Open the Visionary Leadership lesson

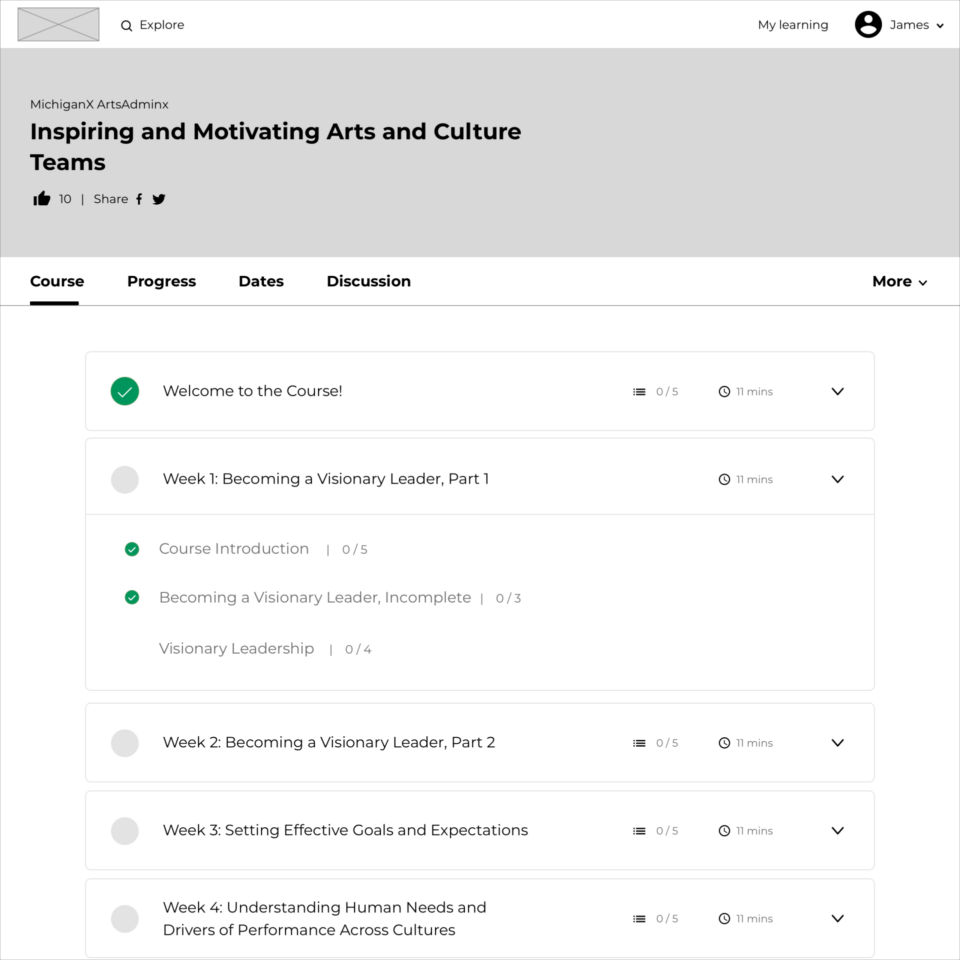click(x=236, y=648)
